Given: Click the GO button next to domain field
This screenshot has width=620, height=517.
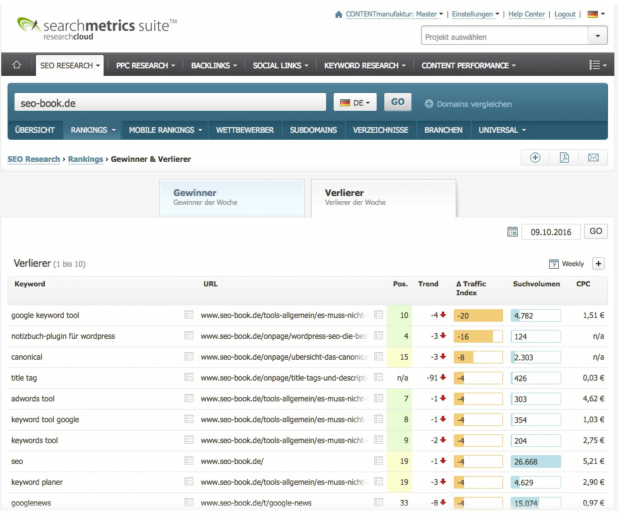Looking at the screenshot, I should click(397, 102).
